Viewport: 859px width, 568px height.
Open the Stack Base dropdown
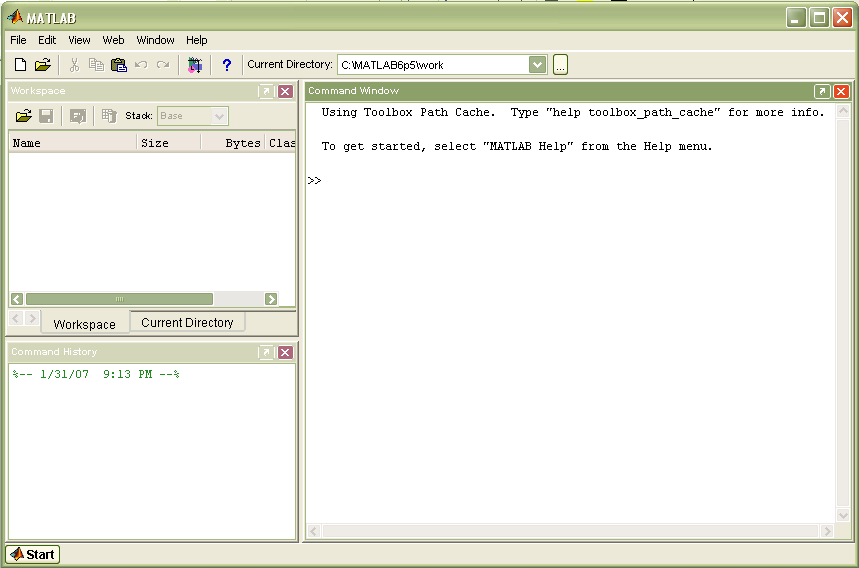coord(192,116)
